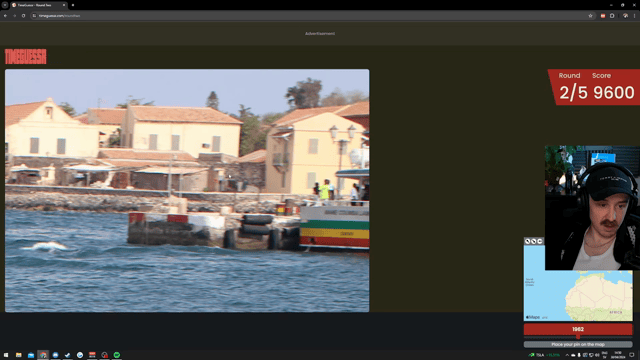
Task: Open a new browser tab
Action: click(73, 5)
